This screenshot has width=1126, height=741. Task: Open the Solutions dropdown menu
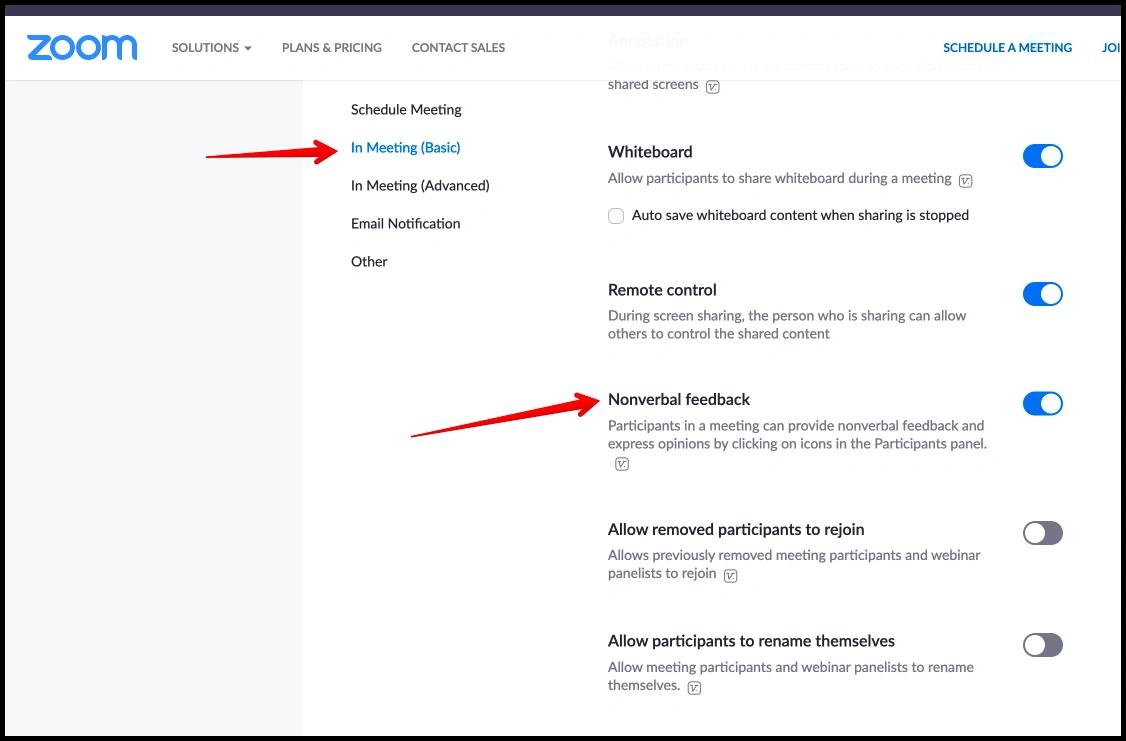pos(211,47)
